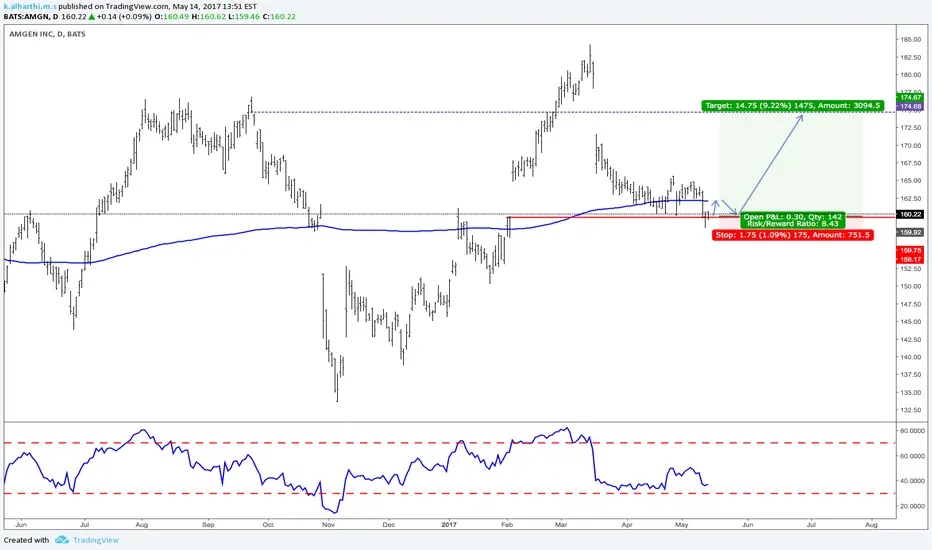Open the k.alharthi.m.s author link
This screenshot has height=550, width=932.
pos(30,7)
